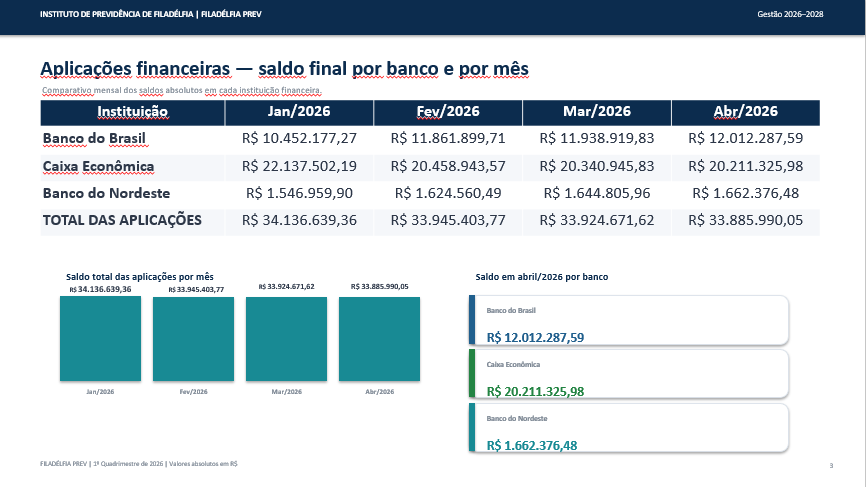Select the Mar/2026 column header
Image resolution: width=866 pixels, height=487 pixels.
pyautogui.click(x=597, y=113)
